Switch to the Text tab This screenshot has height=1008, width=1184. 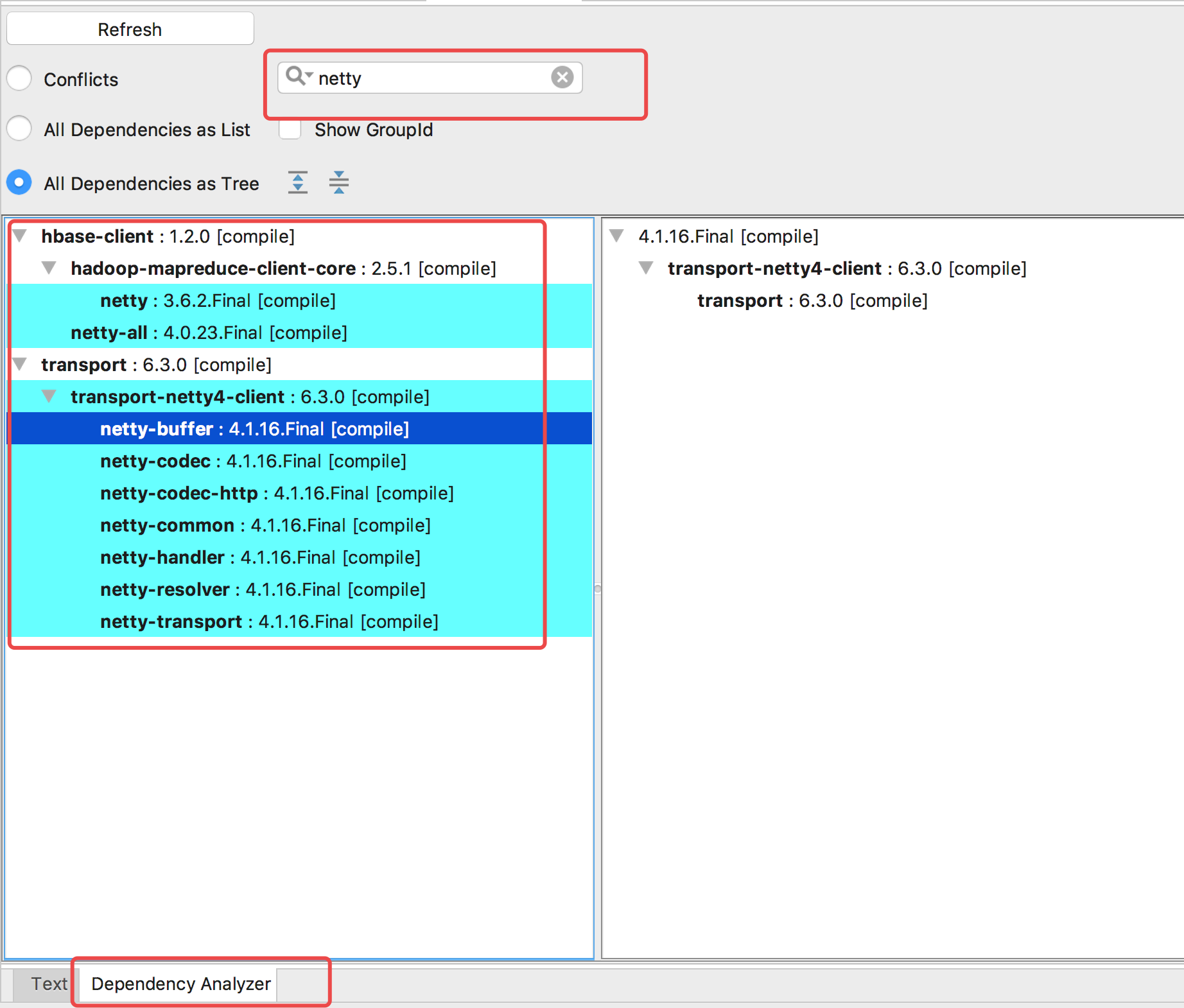46,984
